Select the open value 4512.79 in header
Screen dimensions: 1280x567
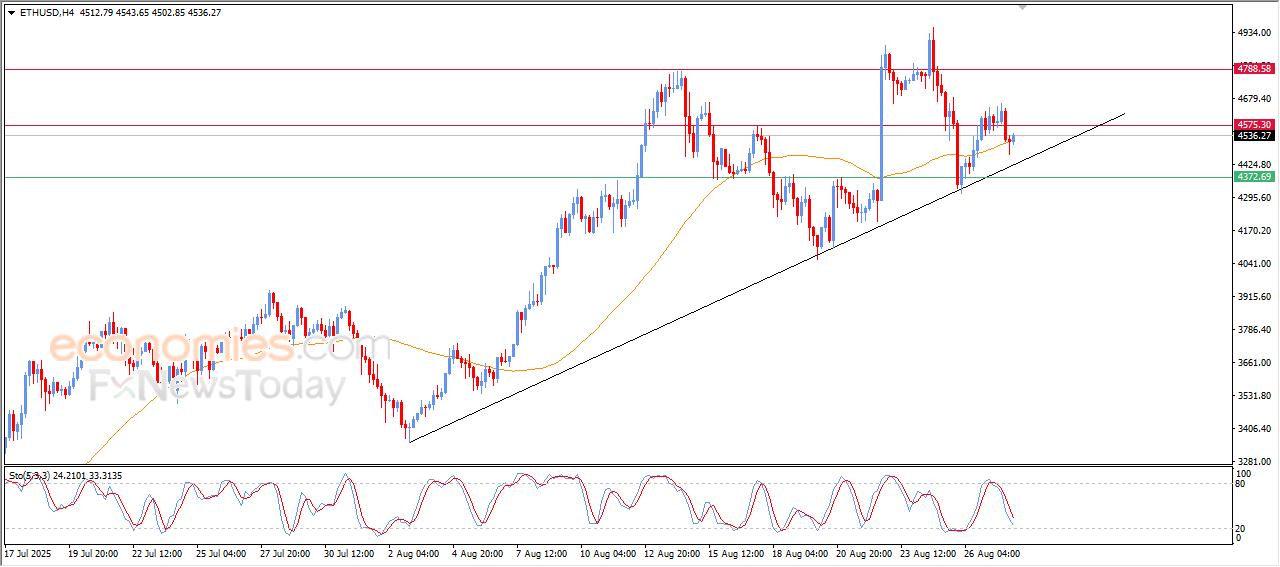(x=96, y=13)
